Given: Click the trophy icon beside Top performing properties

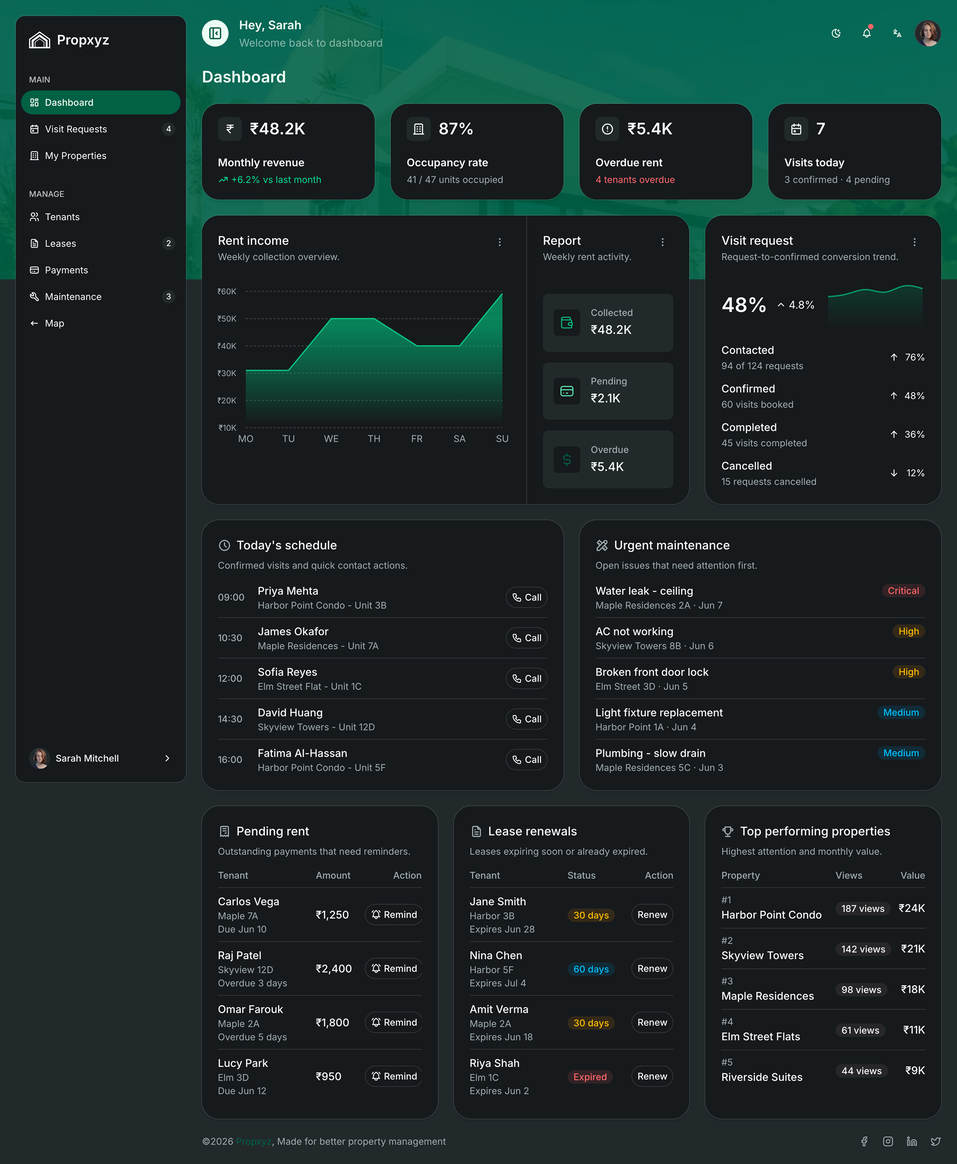Looking at the screenshot, I should (728, 831).
